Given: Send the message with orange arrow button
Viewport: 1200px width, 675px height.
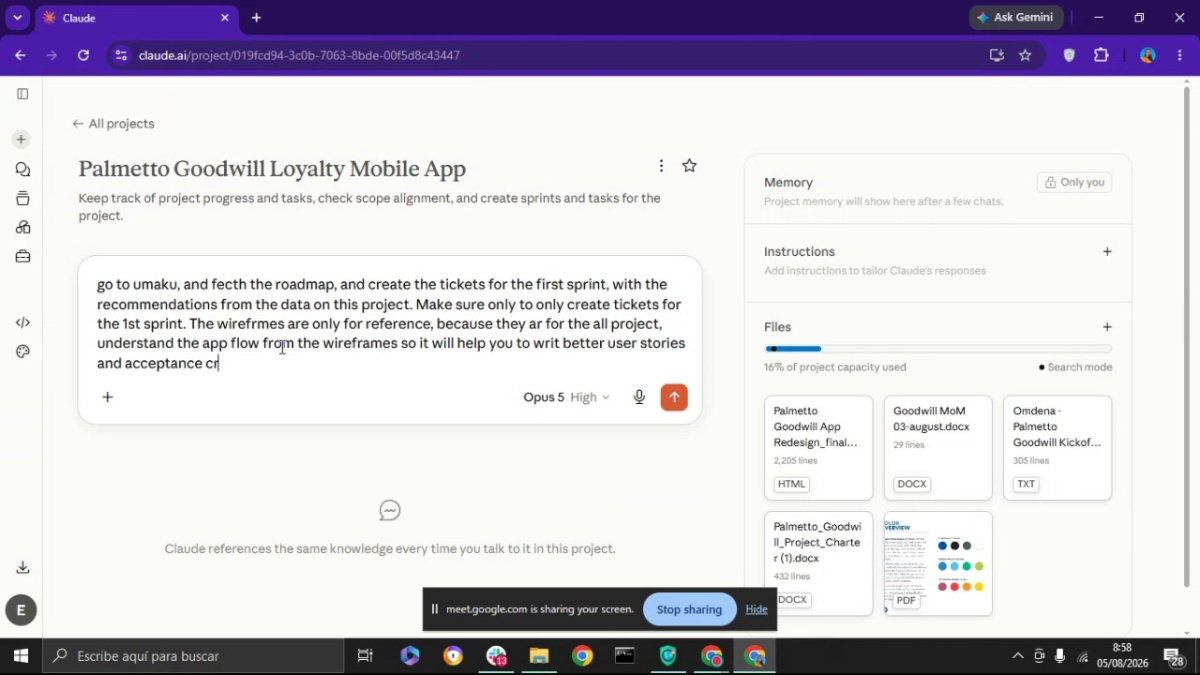Looking at the screenshot, I should point(674,397).
